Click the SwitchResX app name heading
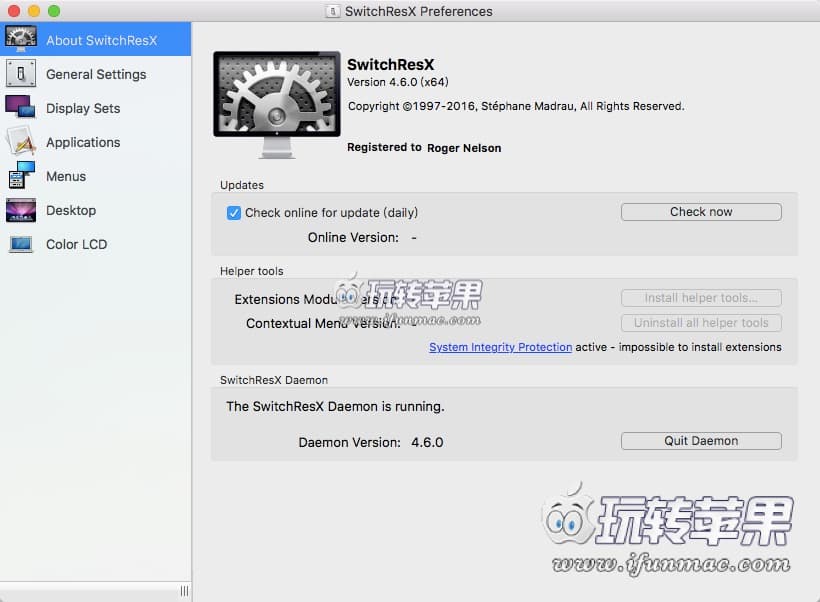Viewport: 820px width, 602px height. [391, 64]
